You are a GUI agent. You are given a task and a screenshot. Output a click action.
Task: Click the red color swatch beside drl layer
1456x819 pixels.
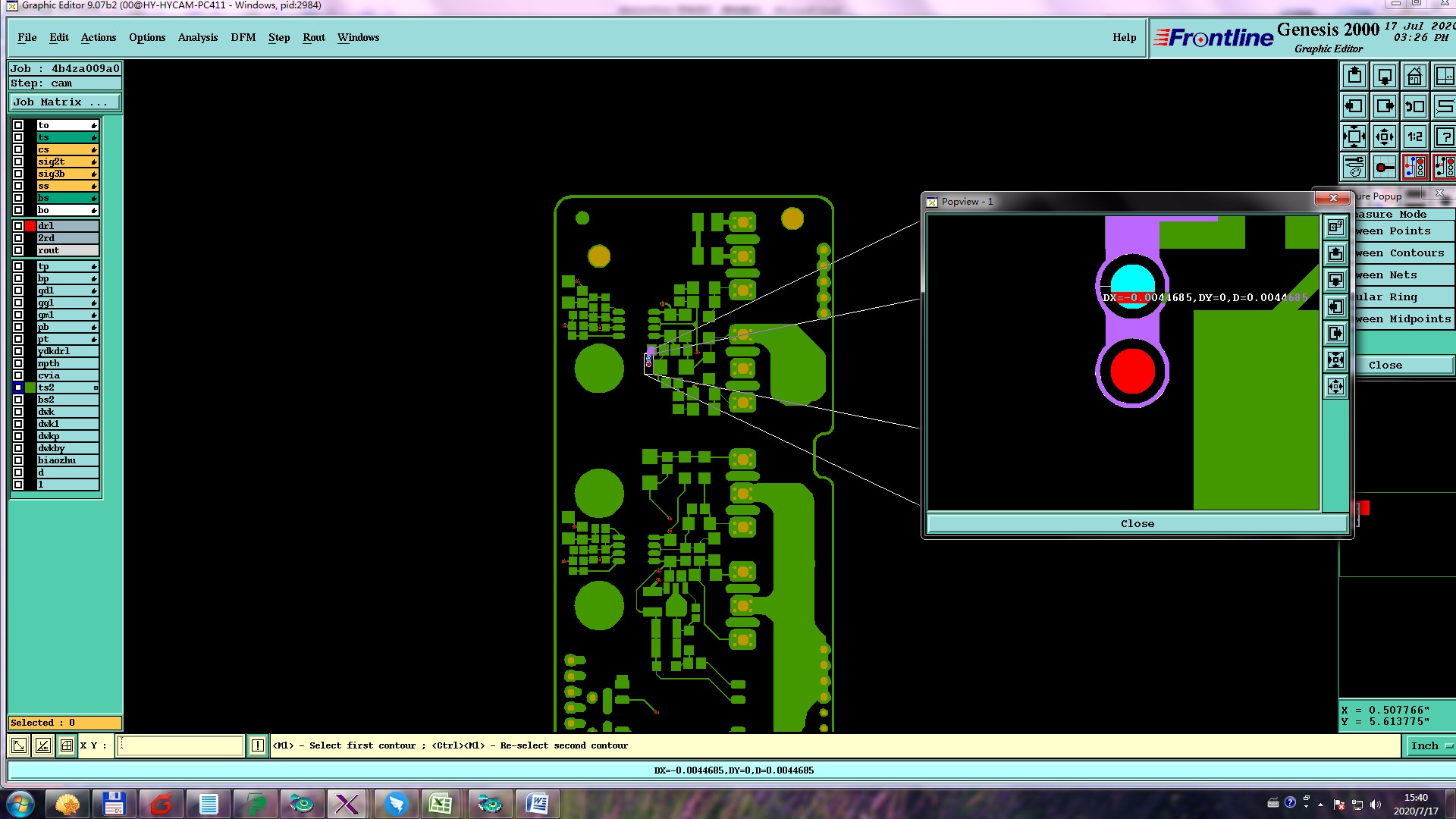click(30, 226)
